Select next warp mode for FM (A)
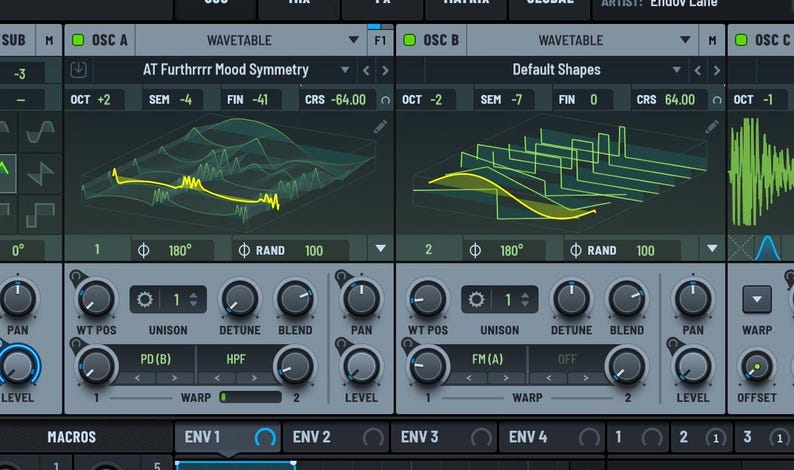The width and height of the screenshot is (794, 470). pyautogui.click(x=506, y=378)
